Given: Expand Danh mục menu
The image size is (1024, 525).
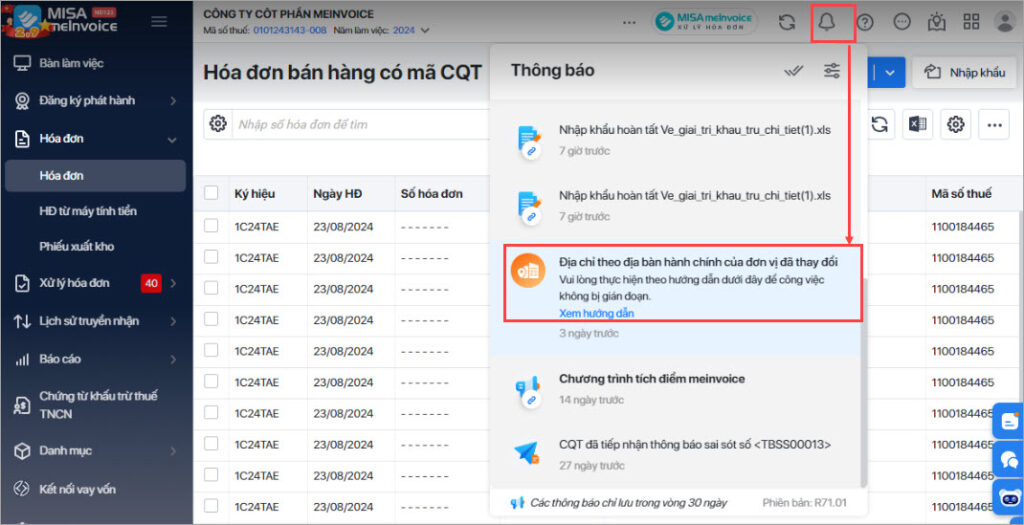Looking at the screenshot, I should point(95,451).
